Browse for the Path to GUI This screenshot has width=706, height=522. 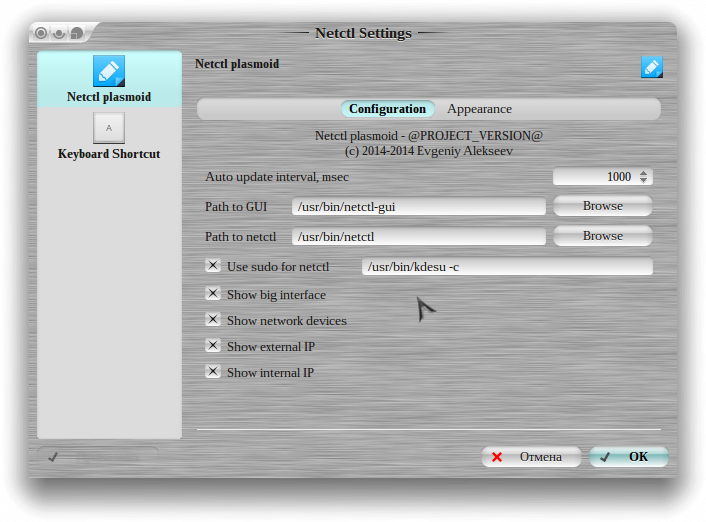602,206
